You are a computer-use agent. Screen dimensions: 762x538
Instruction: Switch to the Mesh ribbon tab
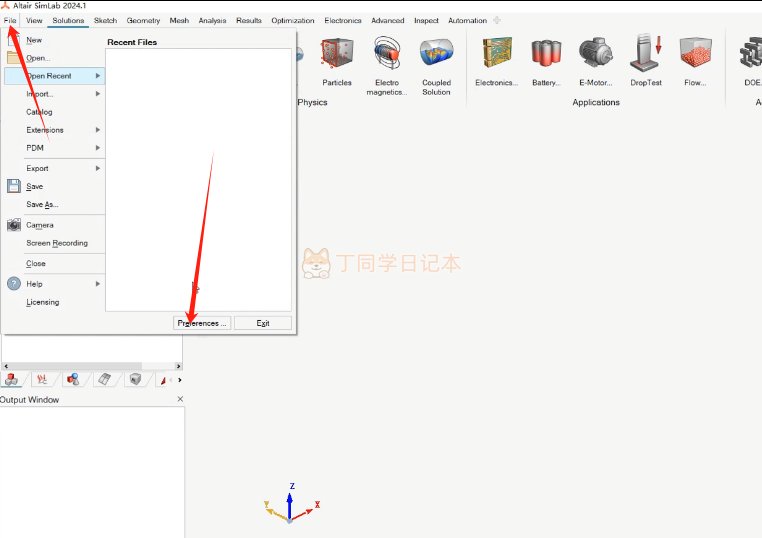point(179,20)
